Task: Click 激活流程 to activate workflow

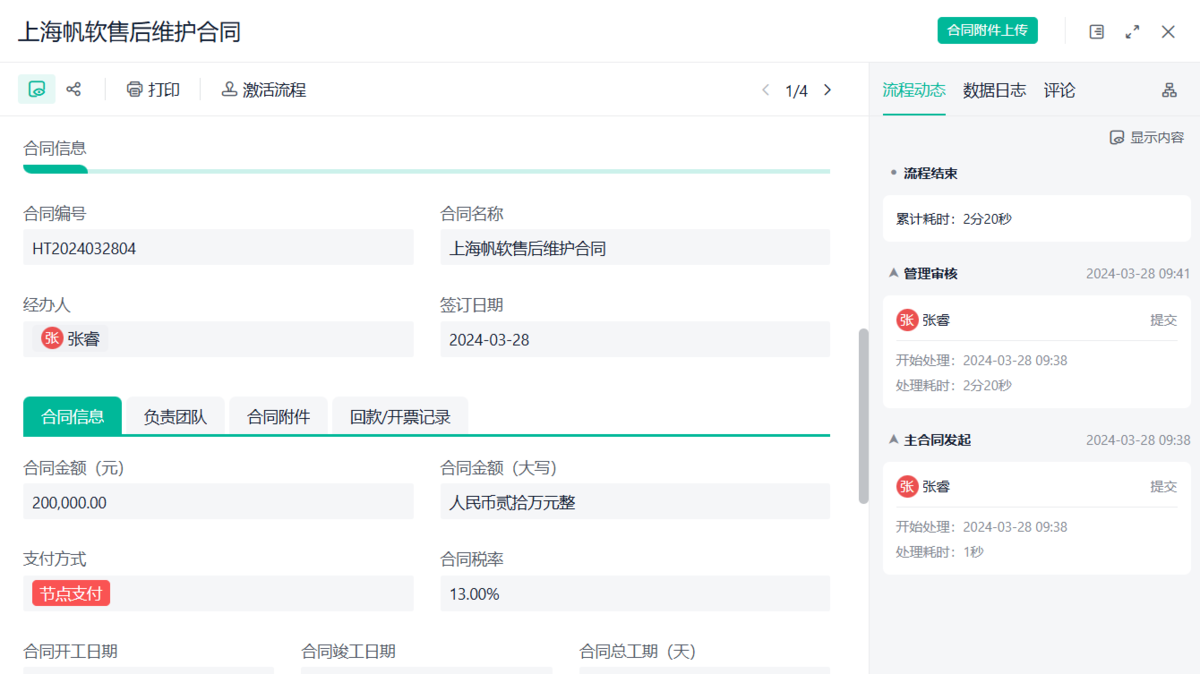Action: 264,89
